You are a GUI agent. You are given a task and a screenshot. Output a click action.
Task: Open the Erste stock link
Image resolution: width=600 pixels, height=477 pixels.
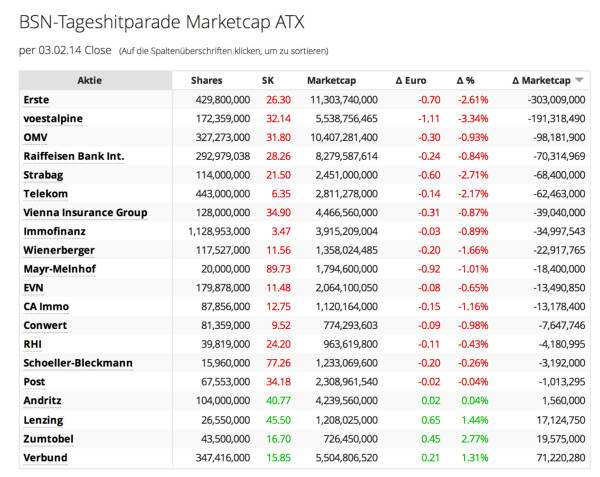(x=36, y=100)
